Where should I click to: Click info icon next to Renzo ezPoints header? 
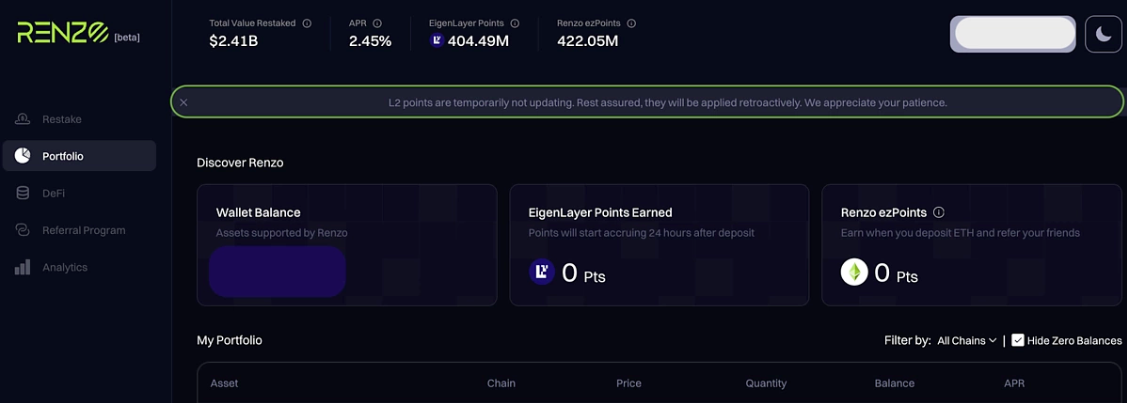631,23
